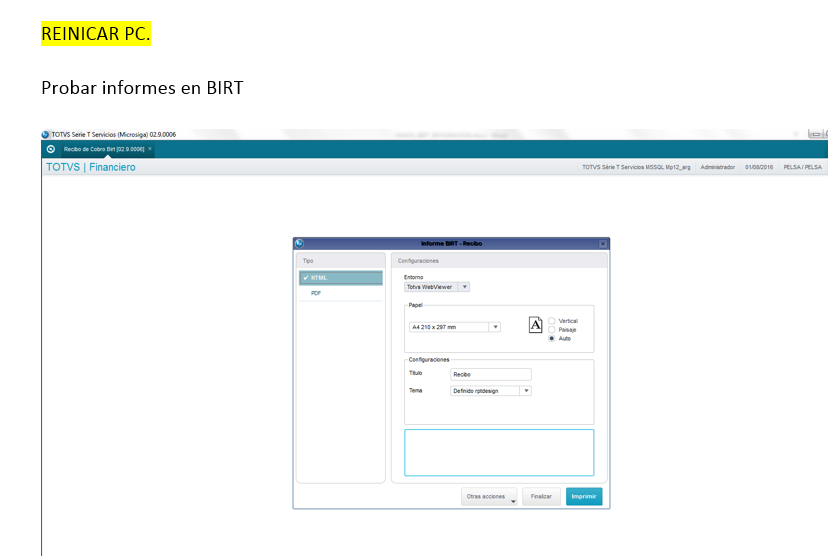
Task: Close the Recibo de Cobro Birt tab
Action: (x=150, y=149)
